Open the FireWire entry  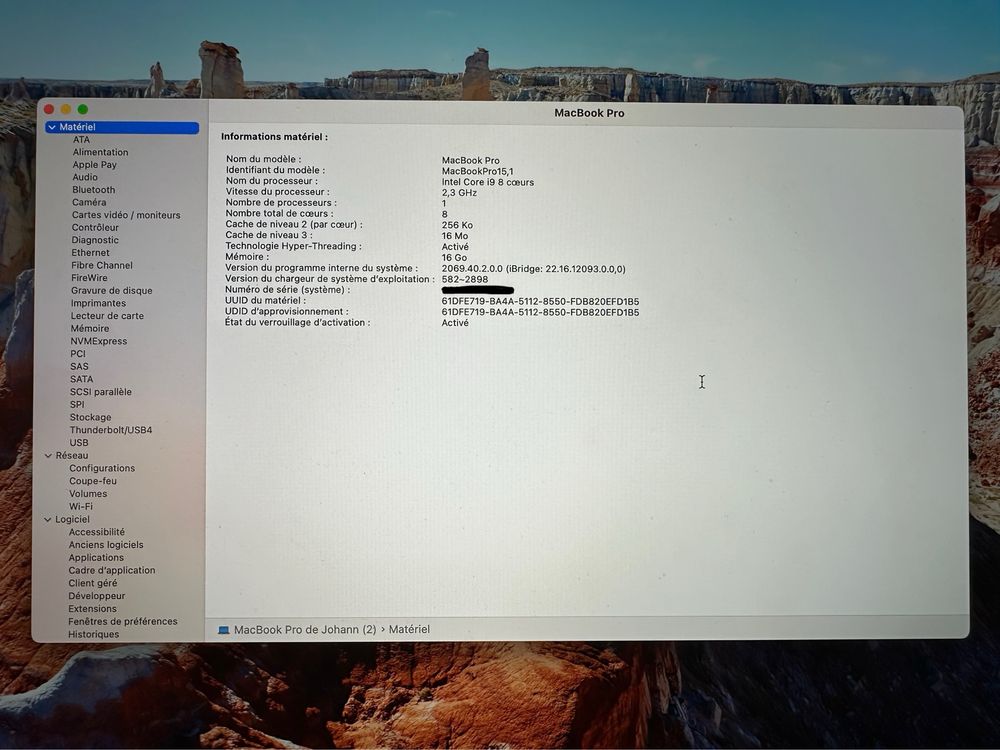(x=89, y=278)
